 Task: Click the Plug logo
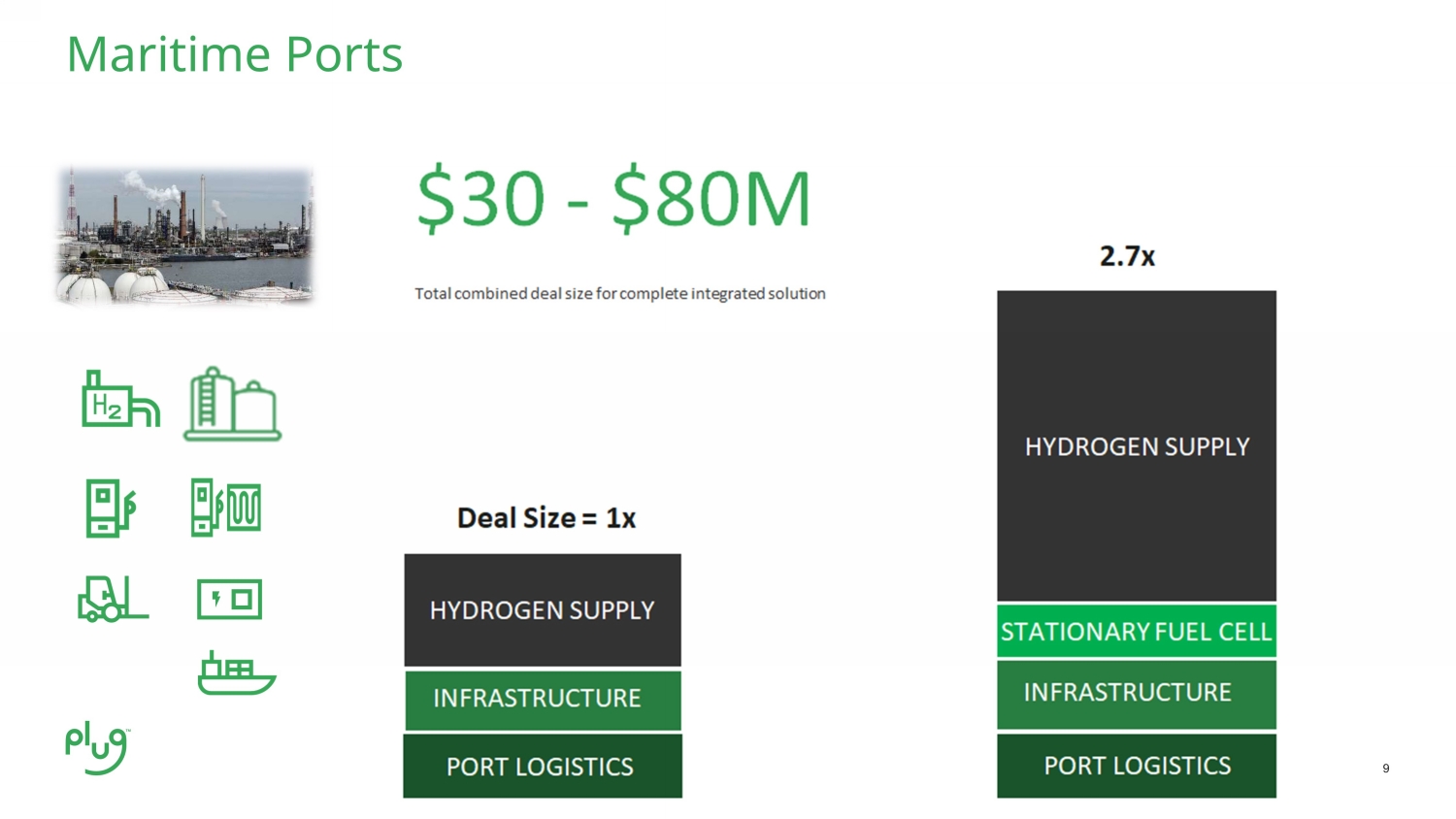coord(97,750)
